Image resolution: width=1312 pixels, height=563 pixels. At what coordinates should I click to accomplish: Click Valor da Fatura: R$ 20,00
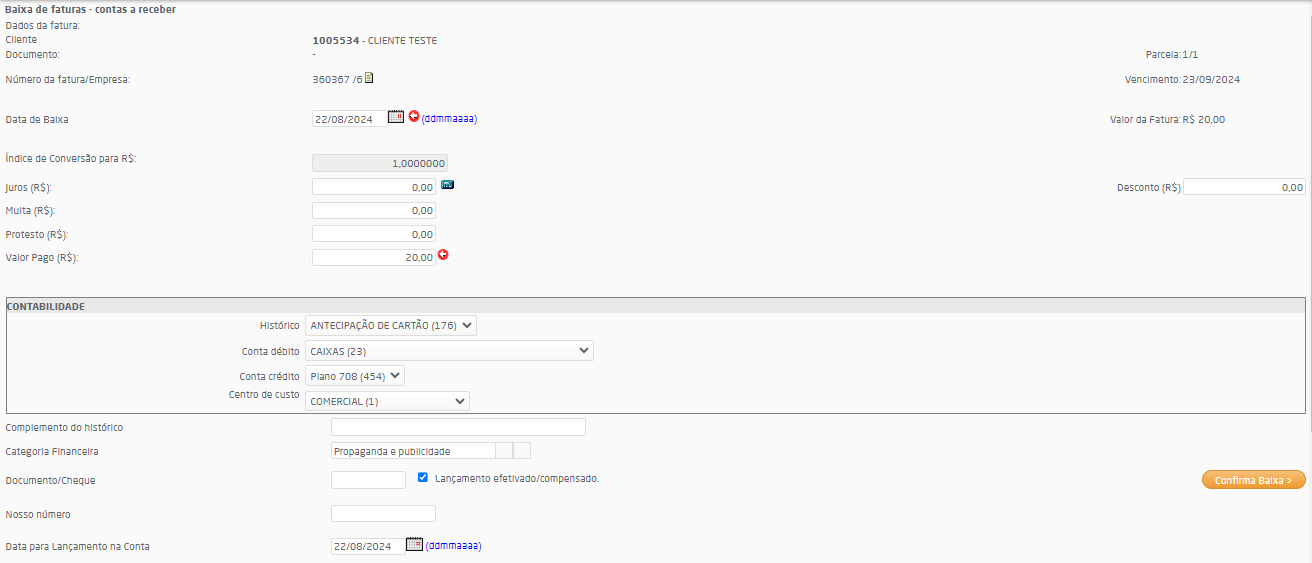(x=1167, y=119)
